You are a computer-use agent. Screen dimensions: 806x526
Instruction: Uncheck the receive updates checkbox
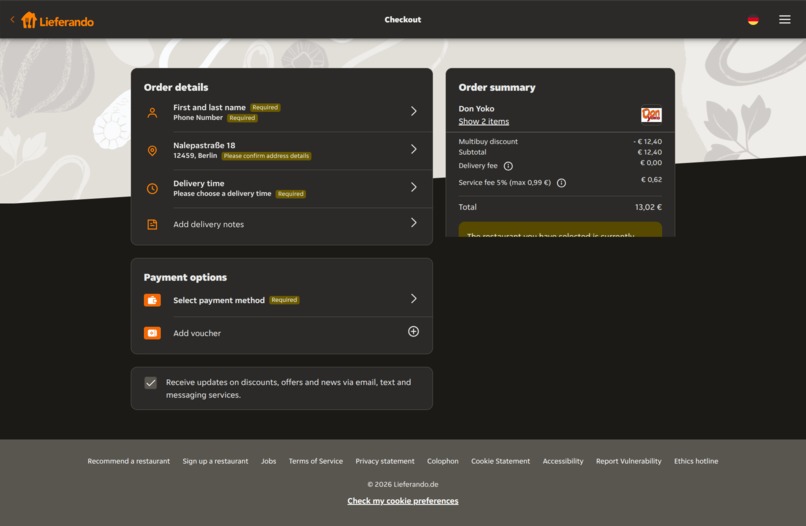coord(151,383)
